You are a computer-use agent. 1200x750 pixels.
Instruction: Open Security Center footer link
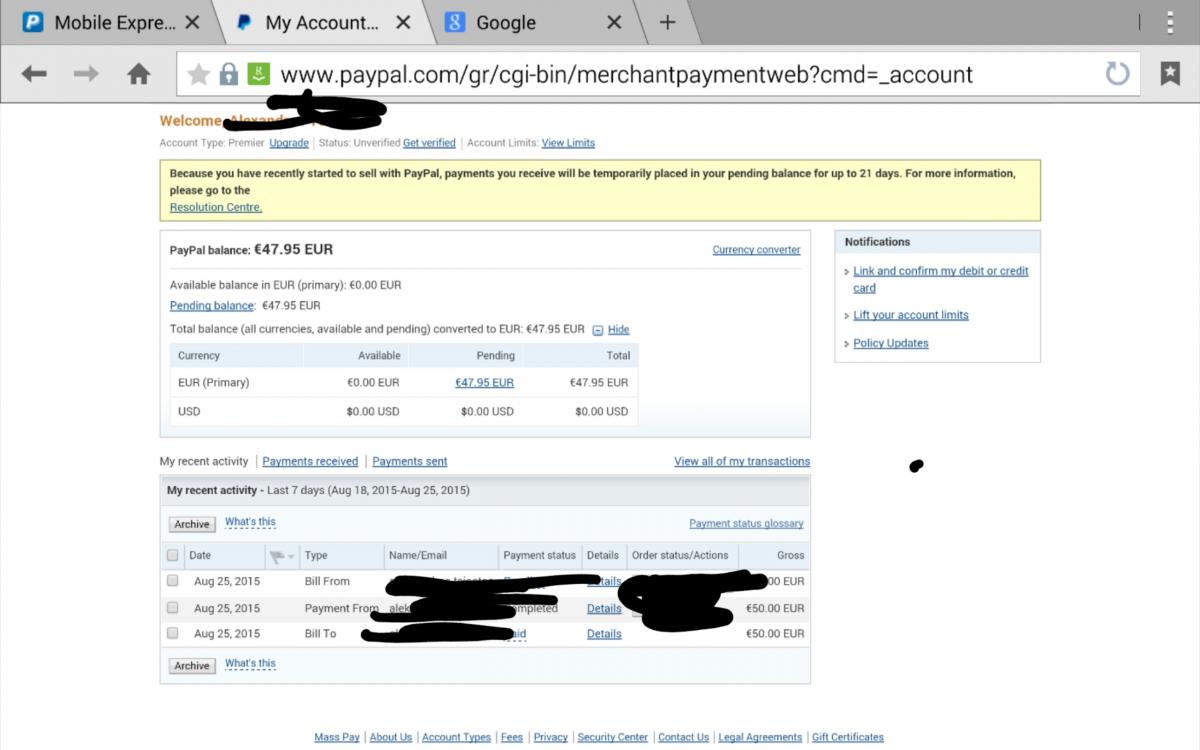[613, 738]
